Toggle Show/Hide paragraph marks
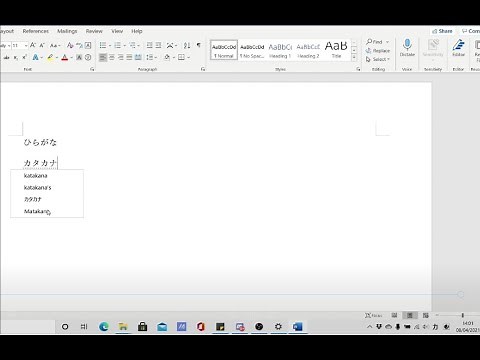Viewport: 480px width, 360px height. click(x=199, y=45)
